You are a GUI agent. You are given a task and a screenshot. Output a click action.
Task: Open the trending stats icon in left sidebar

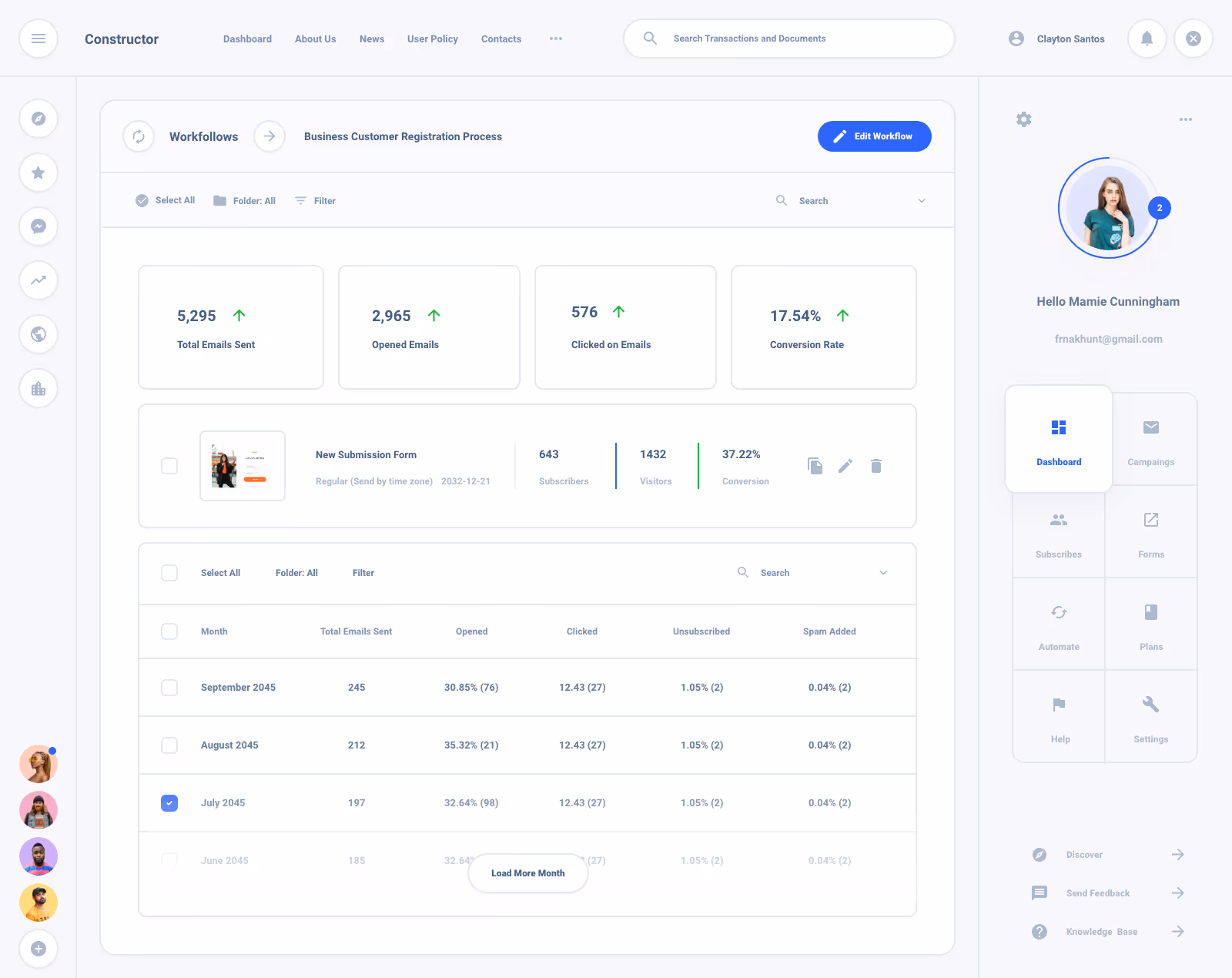(38, 280)
